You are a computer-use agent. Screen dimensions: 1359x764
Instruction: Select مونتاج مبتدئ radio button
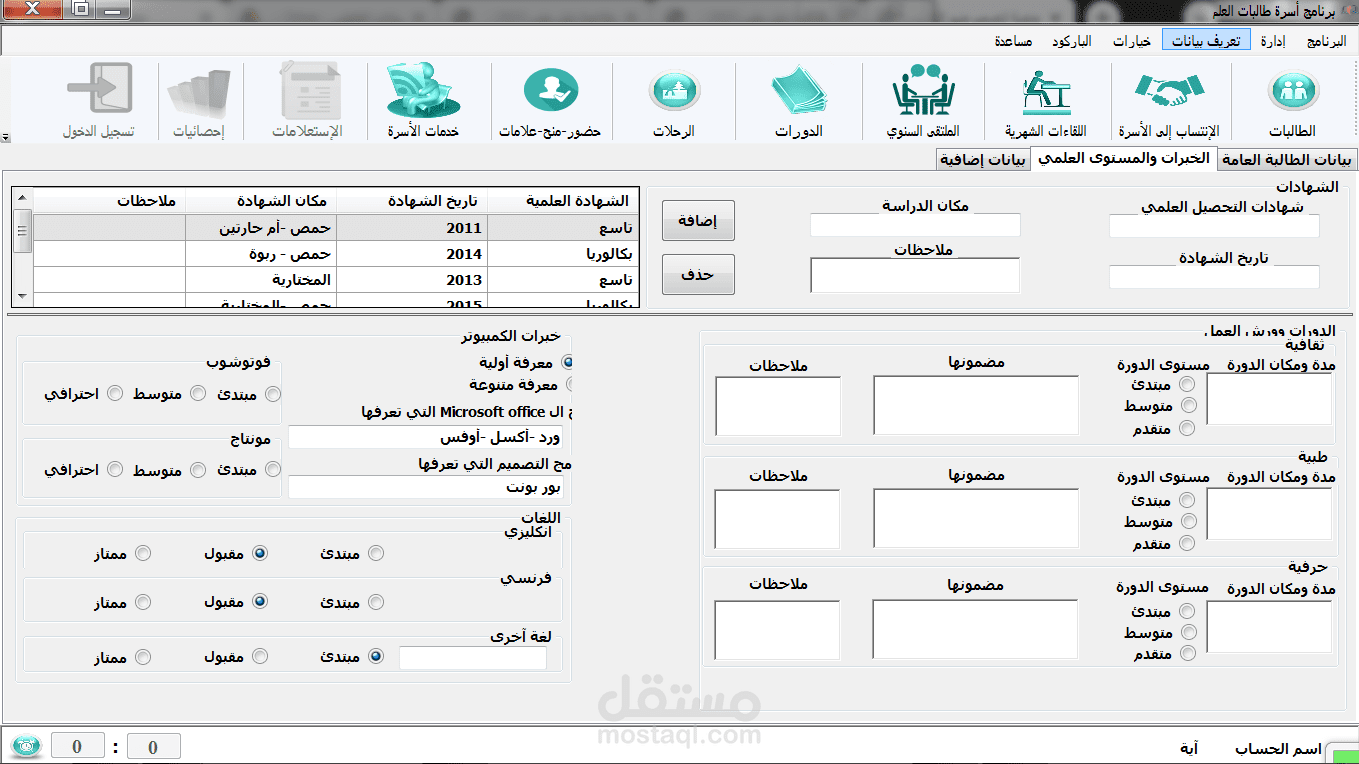point(273,469)
